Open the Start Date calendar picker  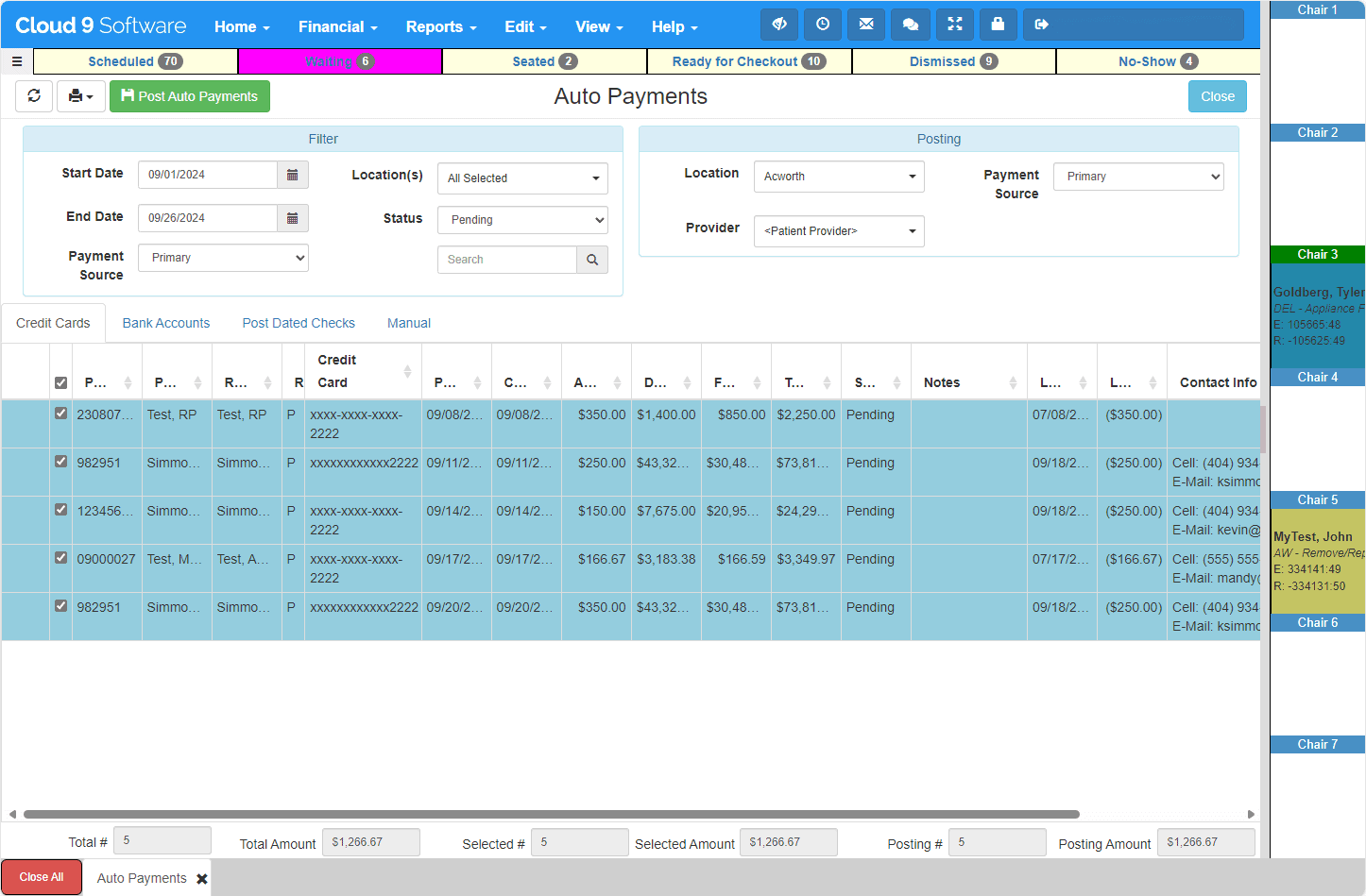(293, 175)
